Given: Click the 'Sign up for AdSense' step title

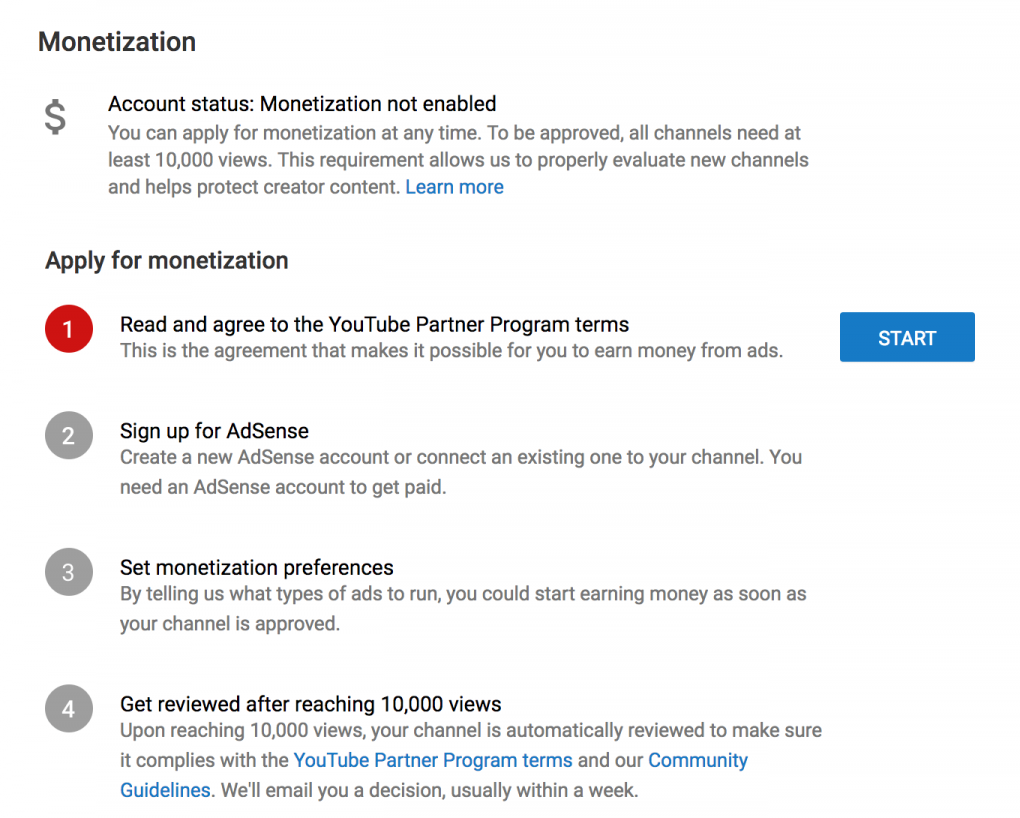Looking at the screenshot, I should pos(214,431).
